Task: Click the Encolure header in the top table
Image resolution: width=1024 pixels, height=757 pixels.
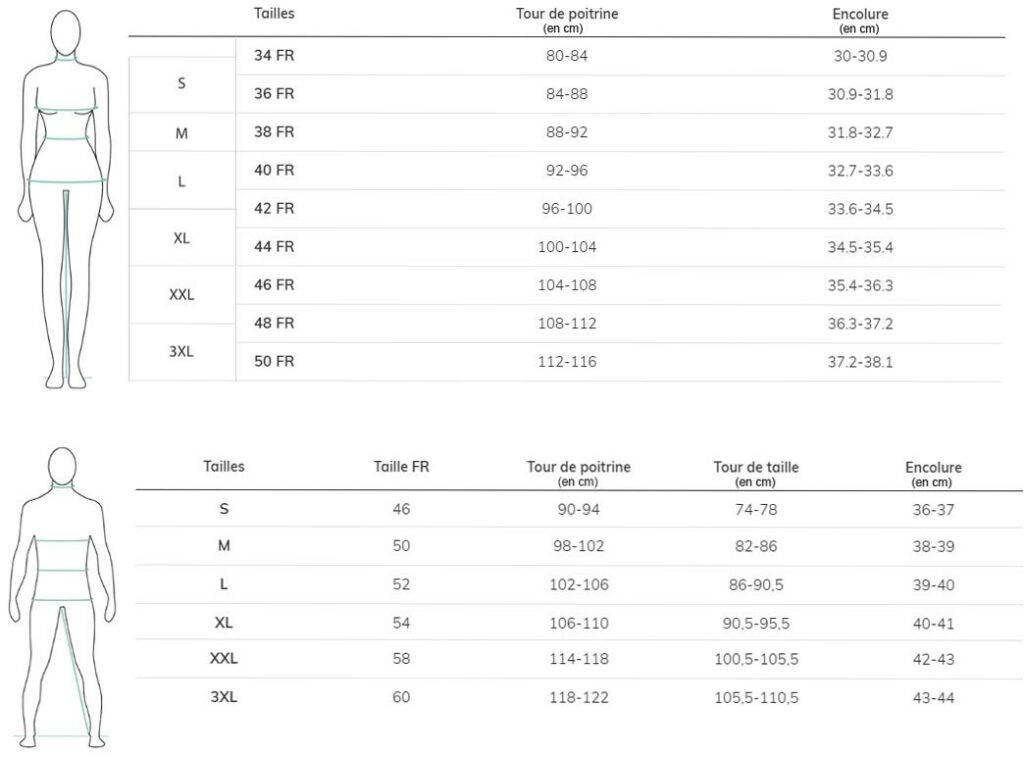Action: pyautogui.click(x=860, y=15)
